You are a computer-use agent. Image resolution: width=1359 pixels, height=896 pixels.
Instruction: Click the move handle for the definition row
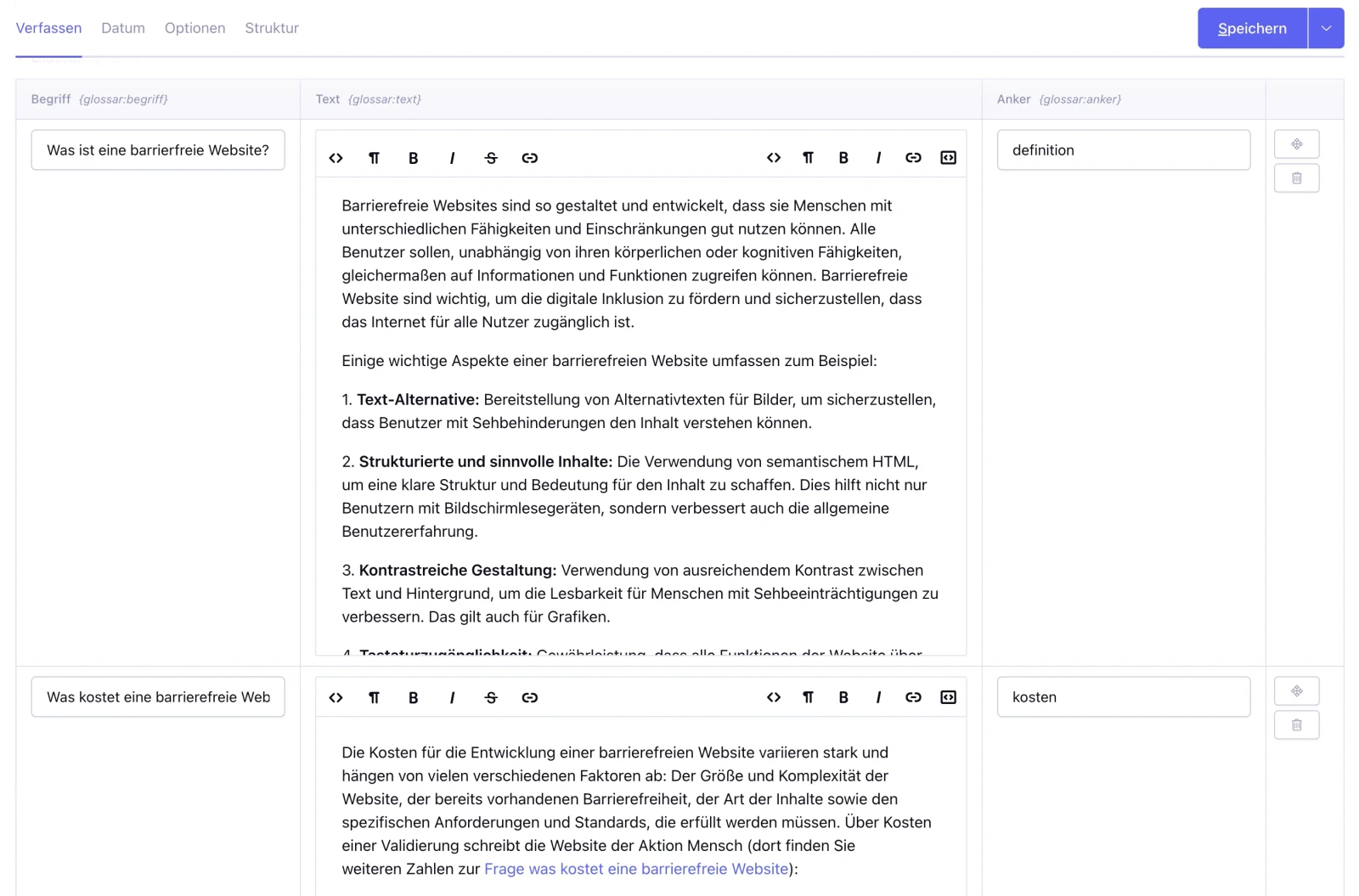1296,144
